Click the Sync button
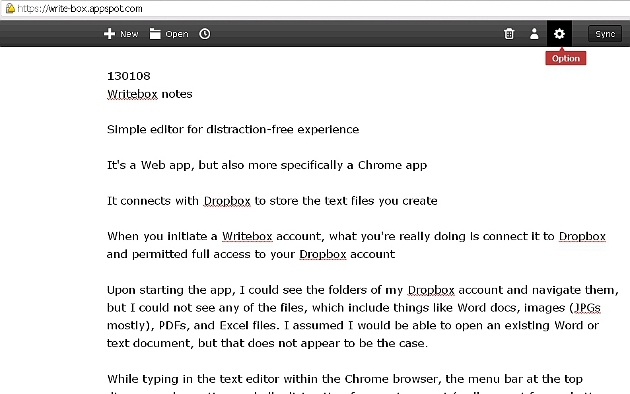The height and width of the screenshot is (394, 630). click(605, 34)
